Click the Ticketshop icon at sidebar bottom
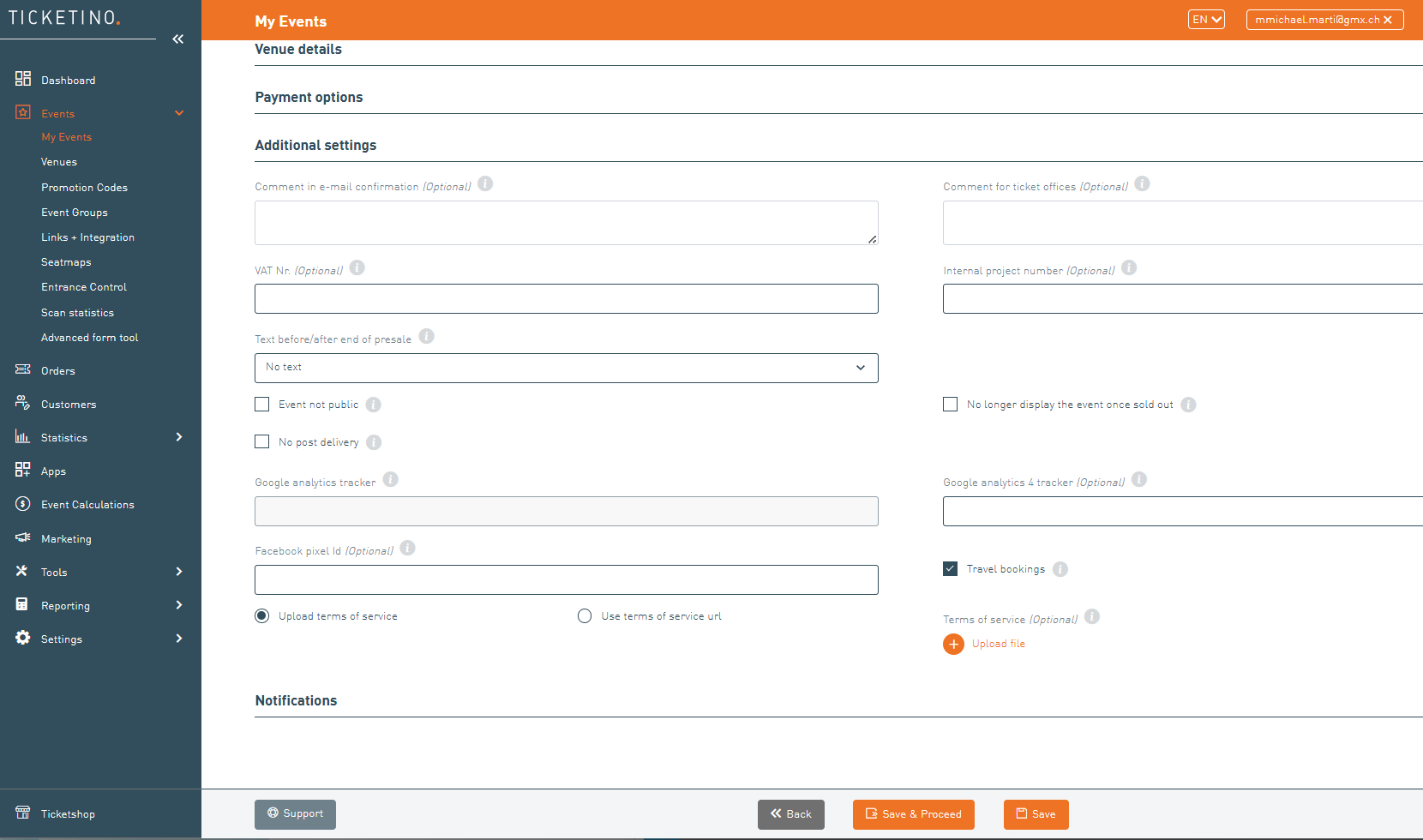The height and width of the screenshot is (840, 1423). pyautogui.click(x=23, y=813)
